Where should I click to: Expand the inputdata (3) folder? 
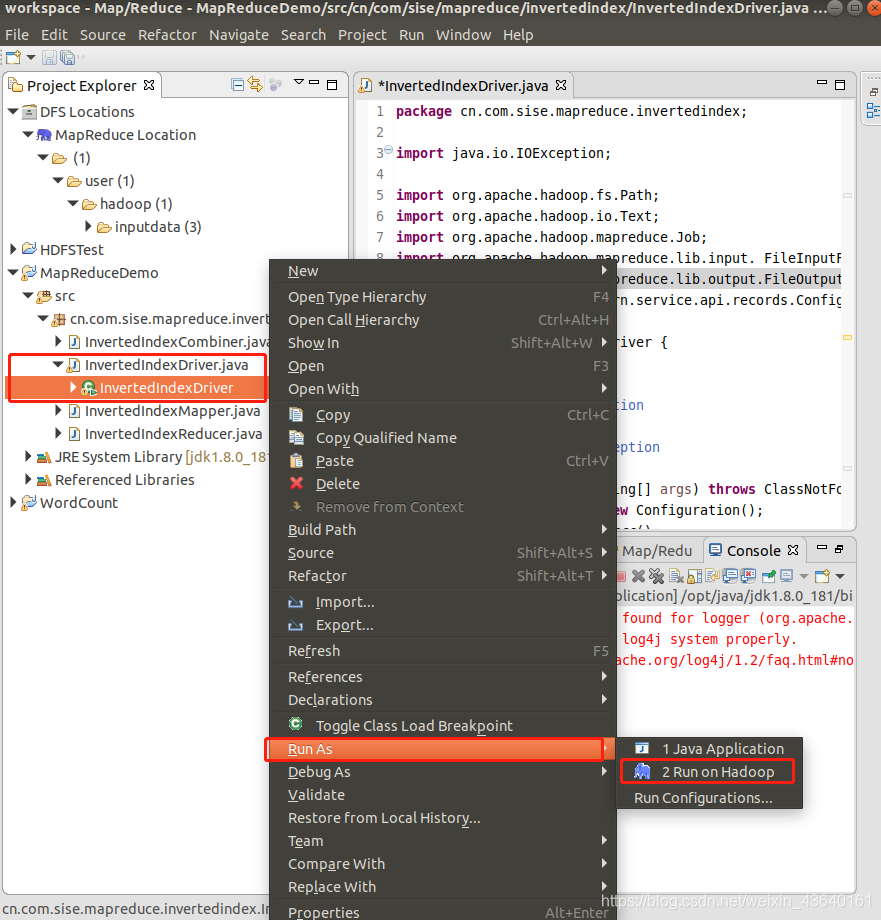[x=88, y=226]
